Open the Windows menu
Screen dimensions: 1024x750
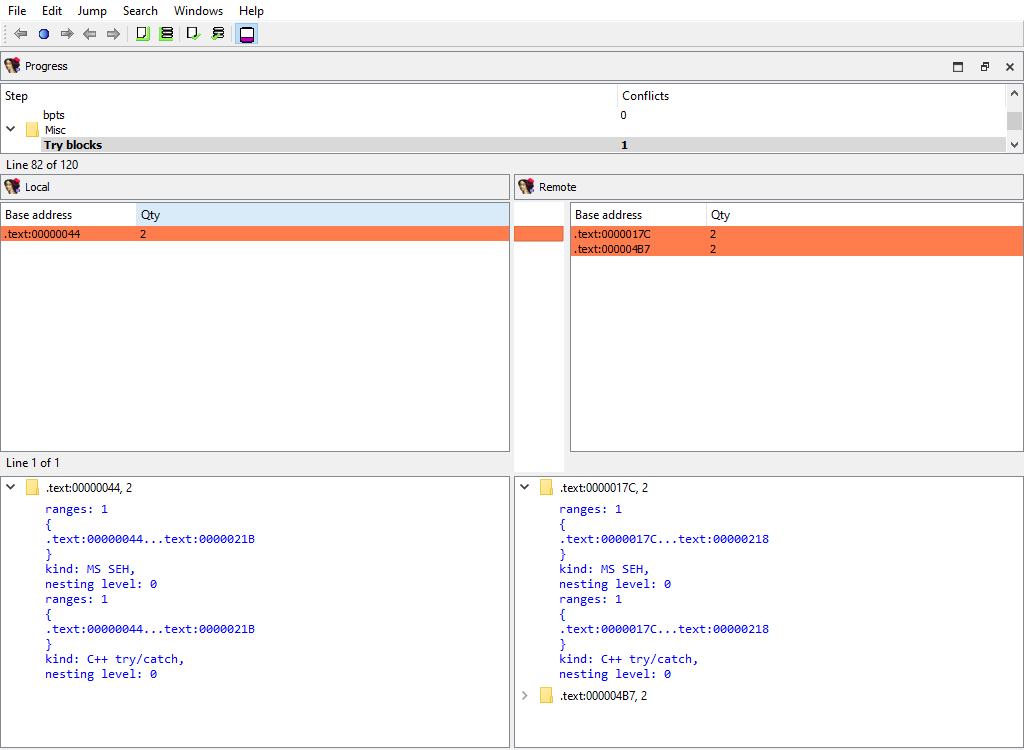tap(198, 11)
